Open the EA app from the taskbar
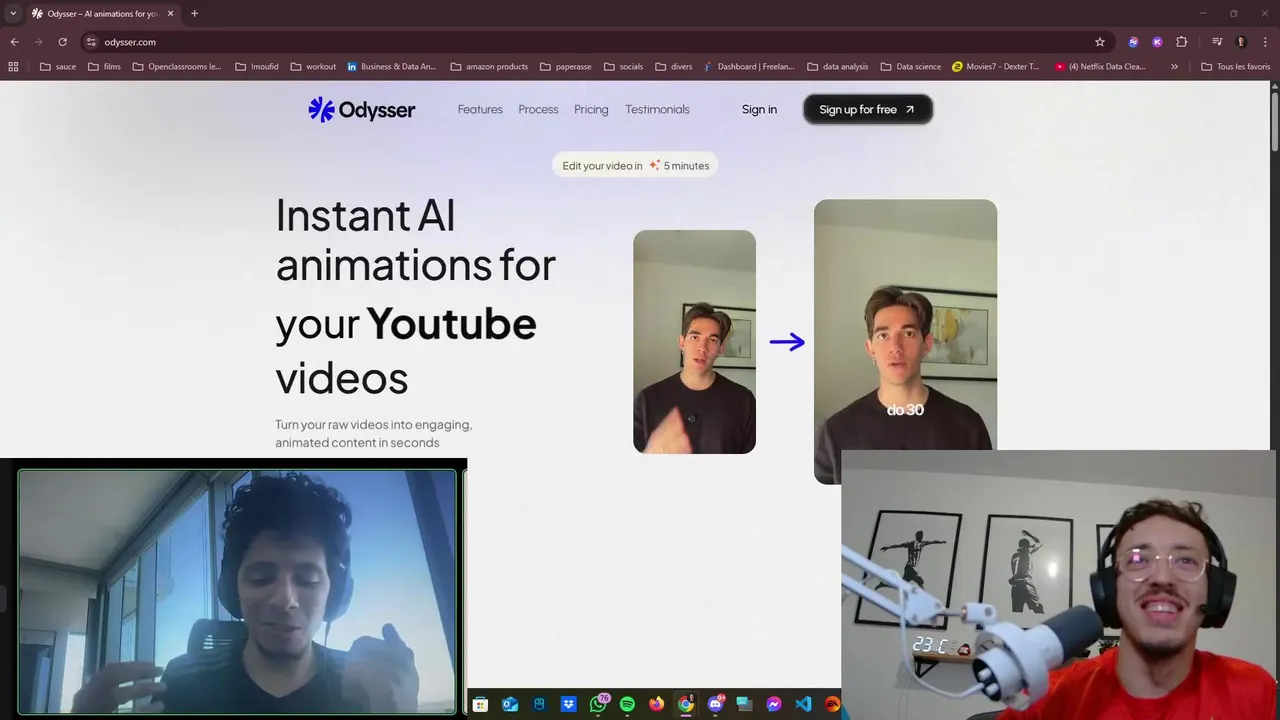 click(832, 704)
